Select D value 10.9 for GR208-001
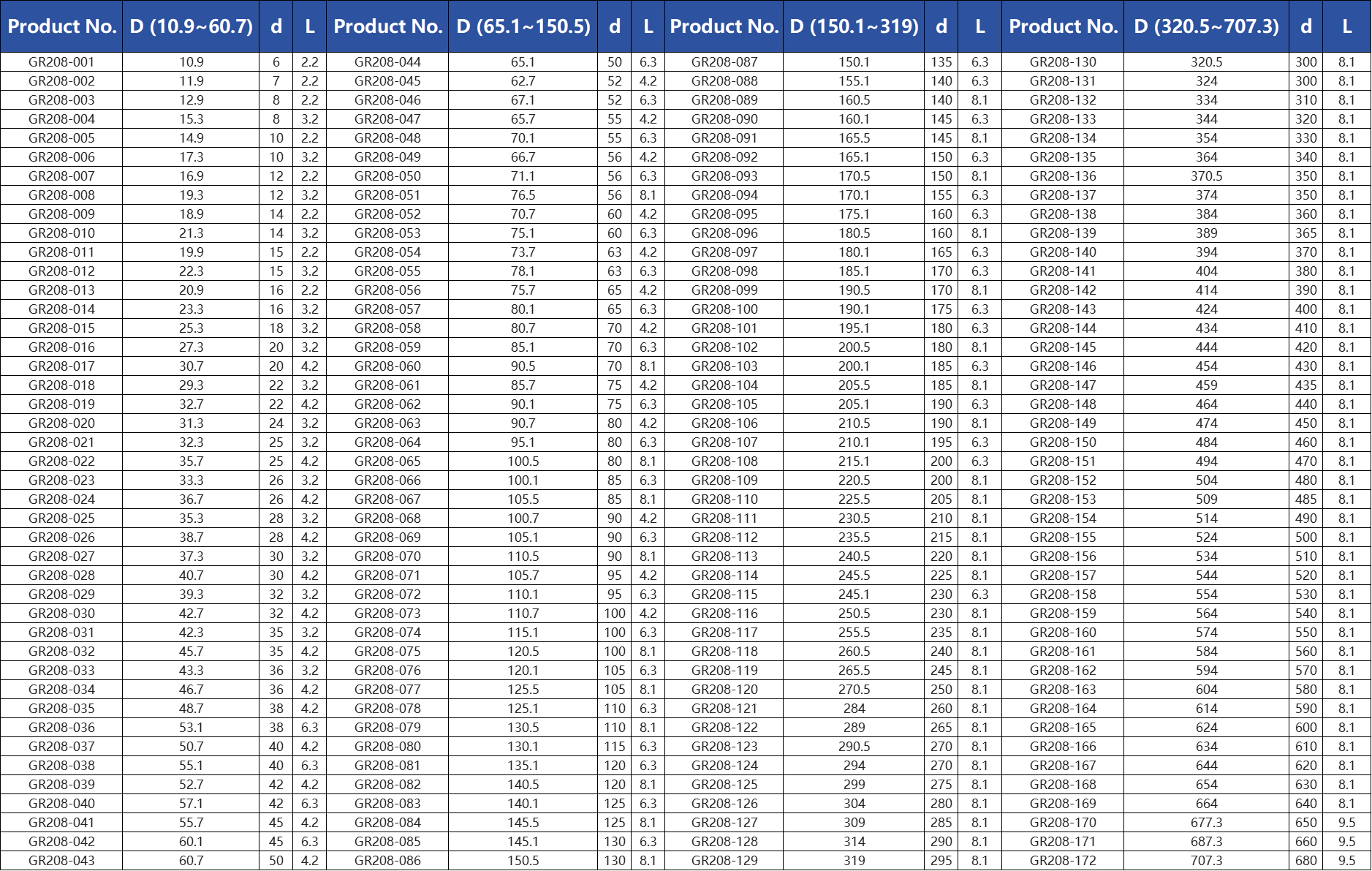Image resolution: width=1372 pixels, height=871 pixels. 191,62
